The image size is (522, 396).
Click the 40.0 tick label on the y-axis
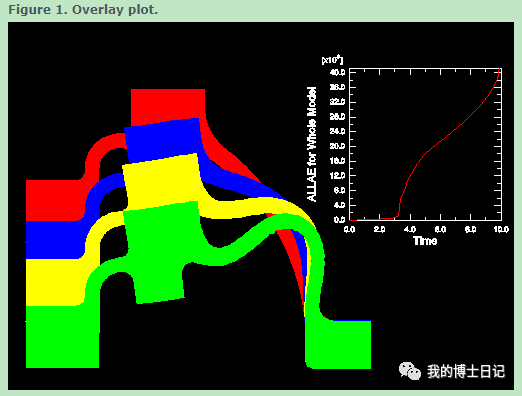pos(337,72)
